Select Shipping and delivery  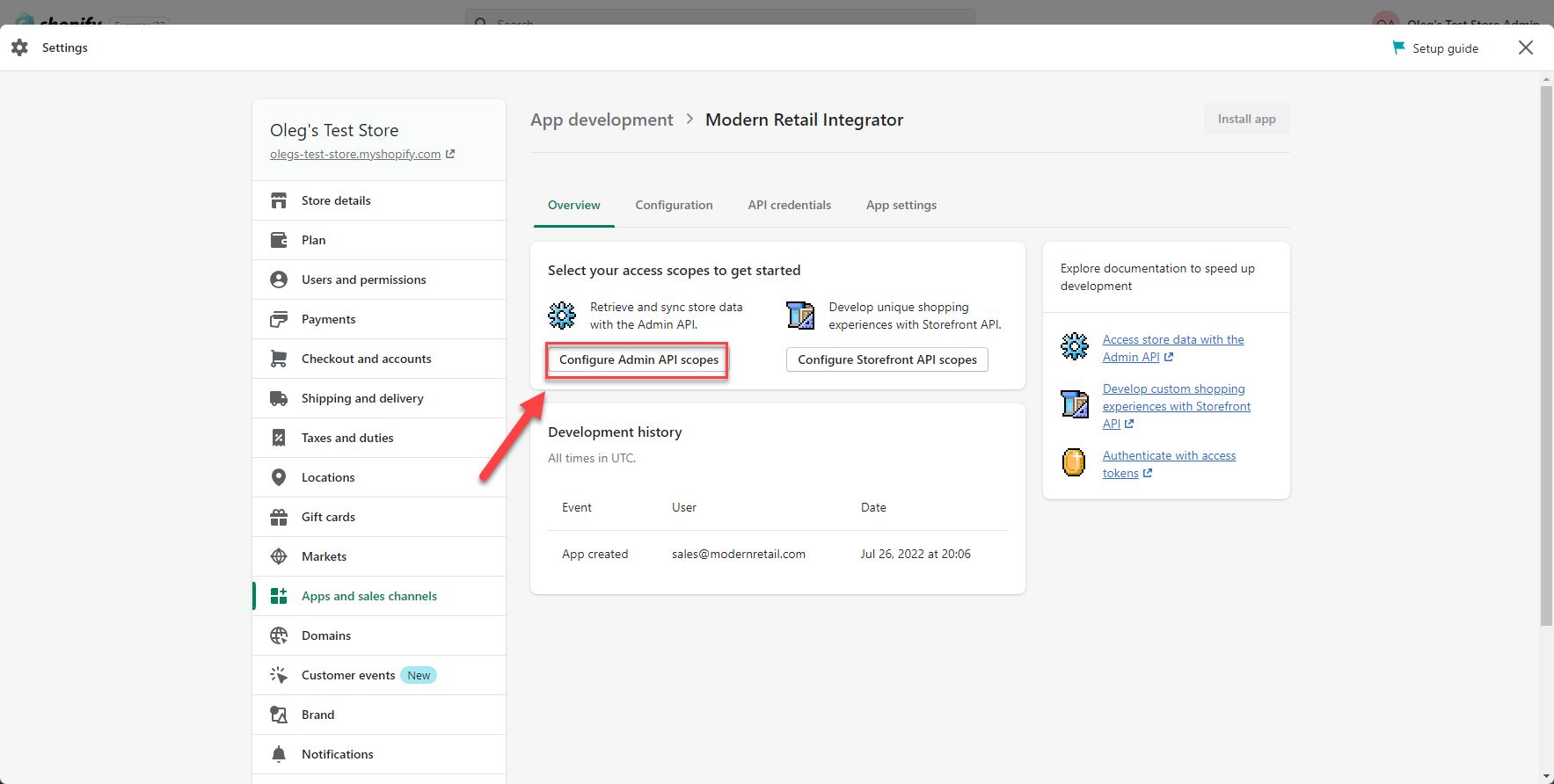click(x=379, y=398)
